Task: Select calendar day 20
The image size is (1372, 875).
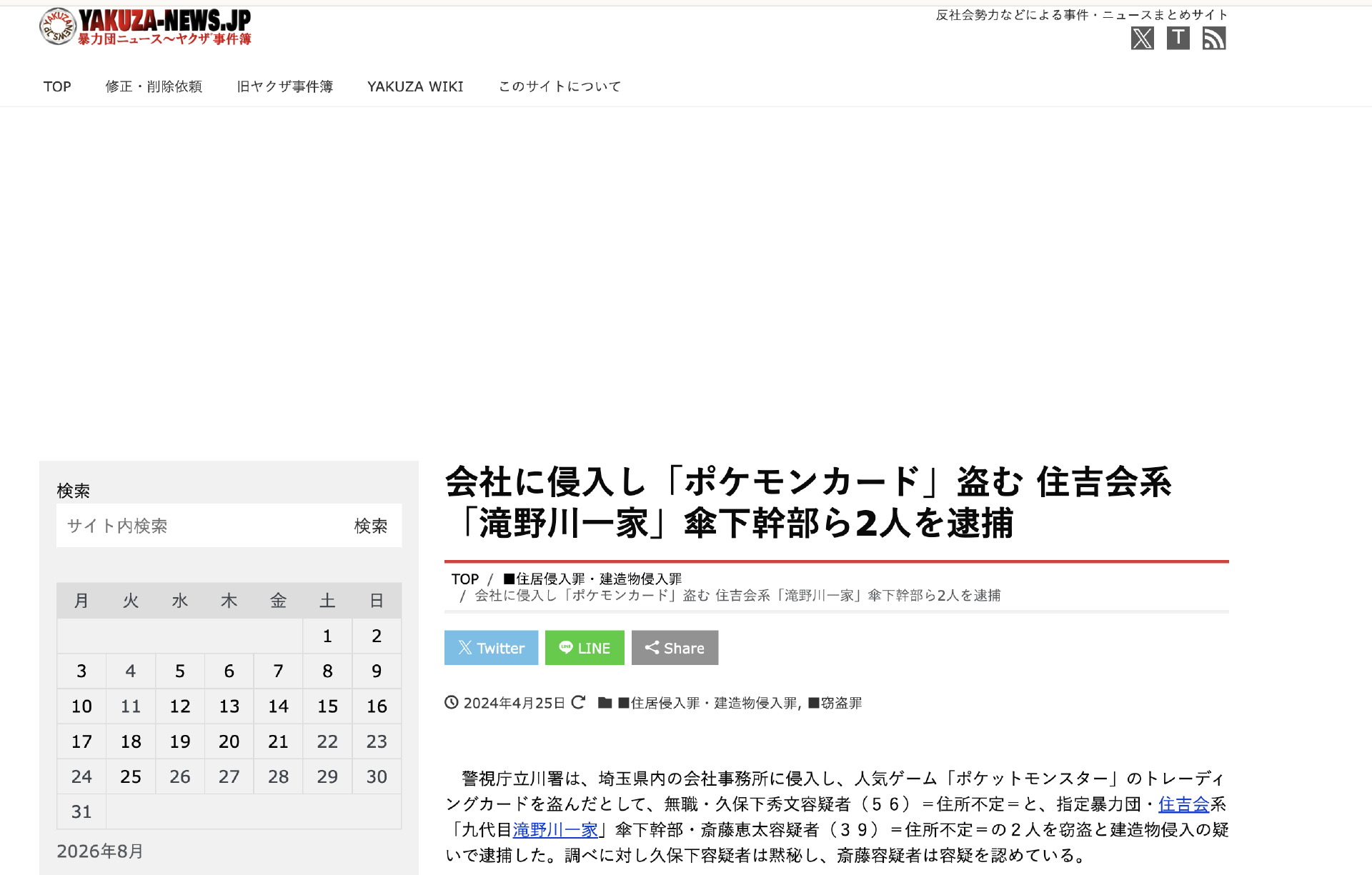Action: click(x=229, y=741)
